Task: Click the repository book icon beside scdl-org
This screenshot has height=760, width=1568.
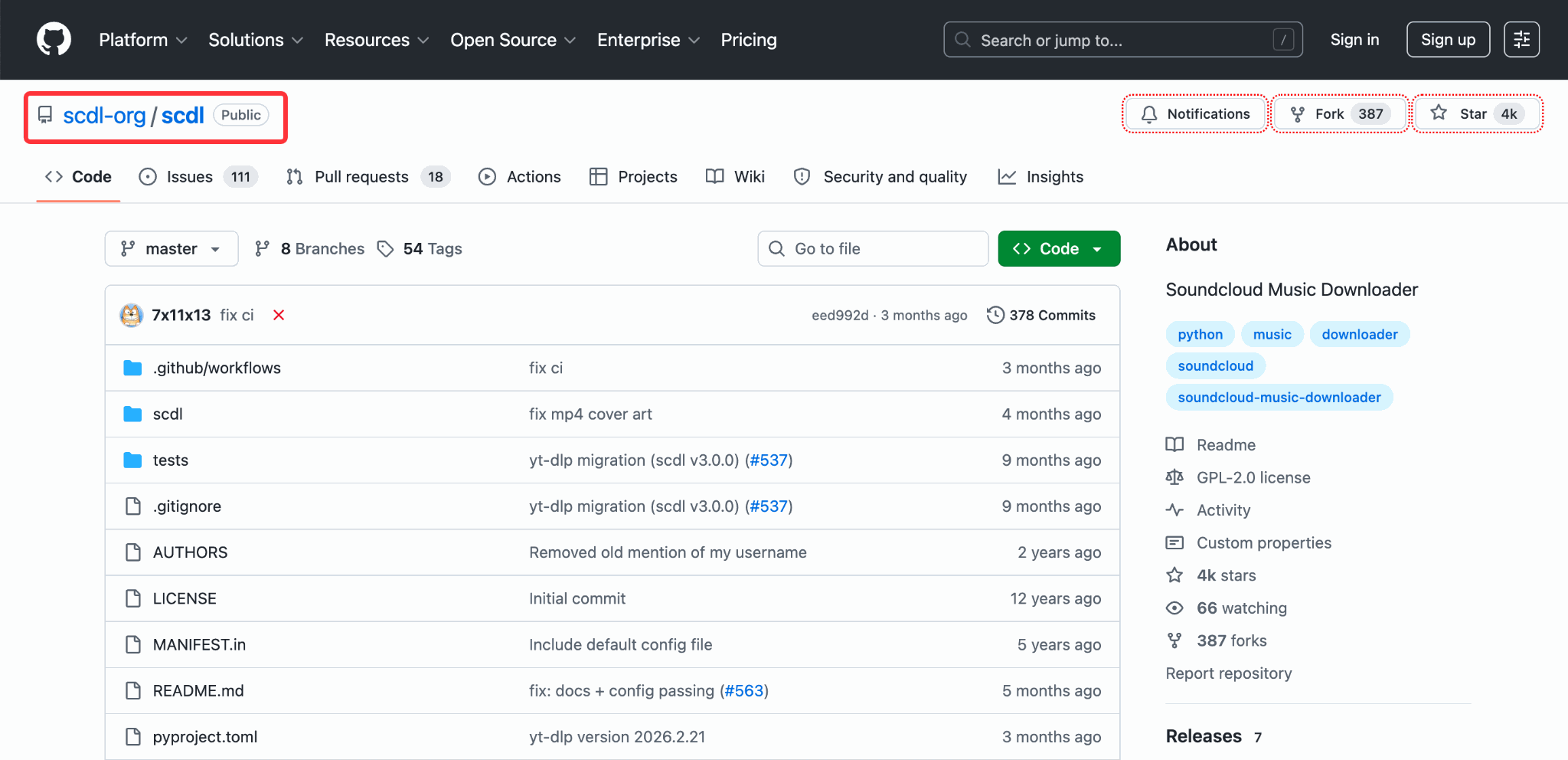Action: point(45,115)
